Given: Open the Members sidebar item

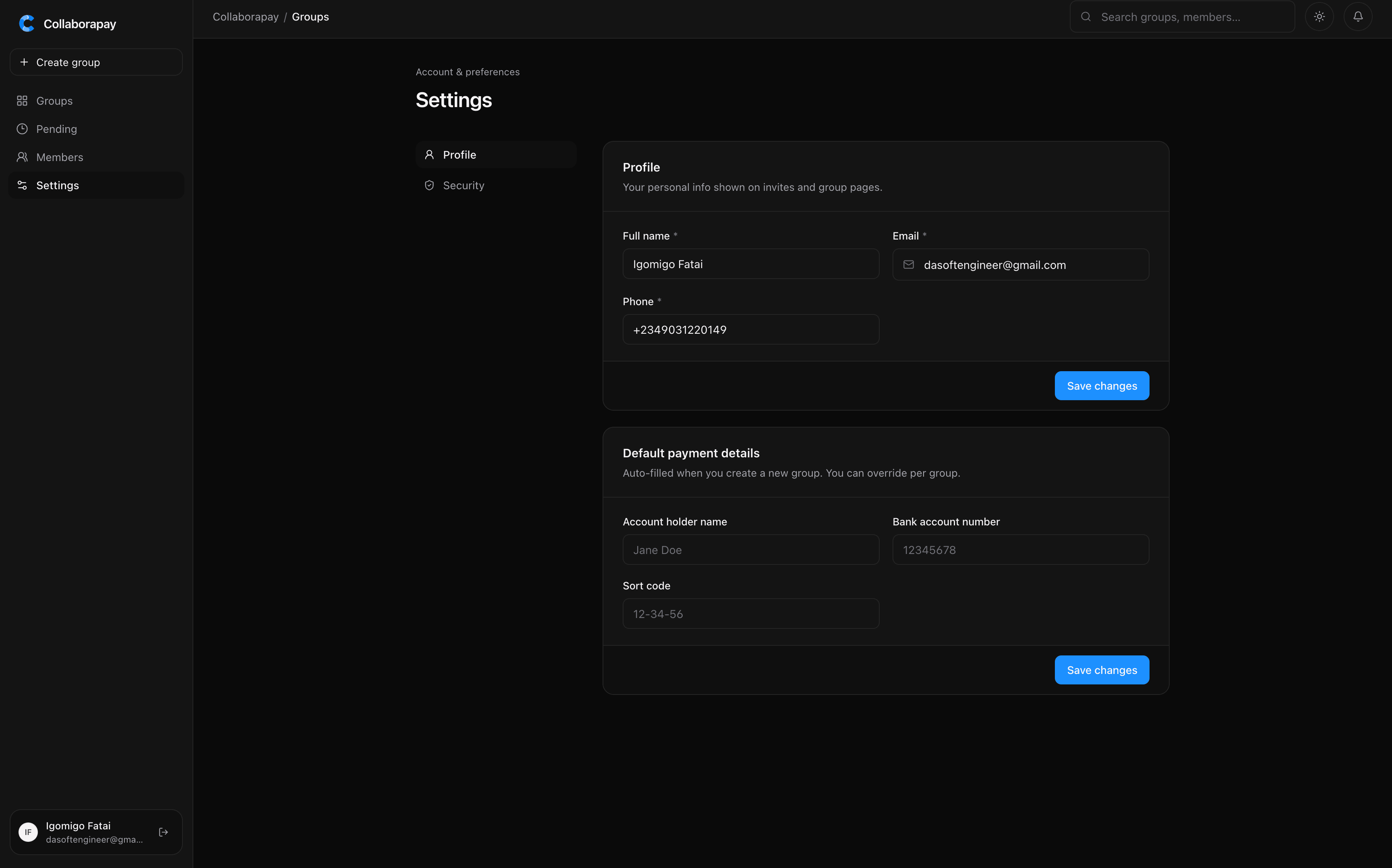Looking at the screenshot, I should pos(97,157).
